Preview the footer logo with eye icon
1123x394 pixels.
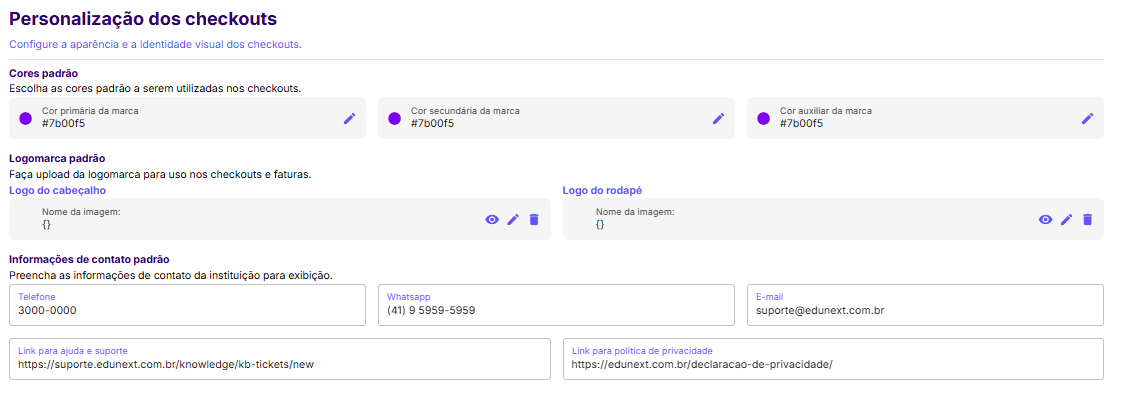pos(1046,219)
